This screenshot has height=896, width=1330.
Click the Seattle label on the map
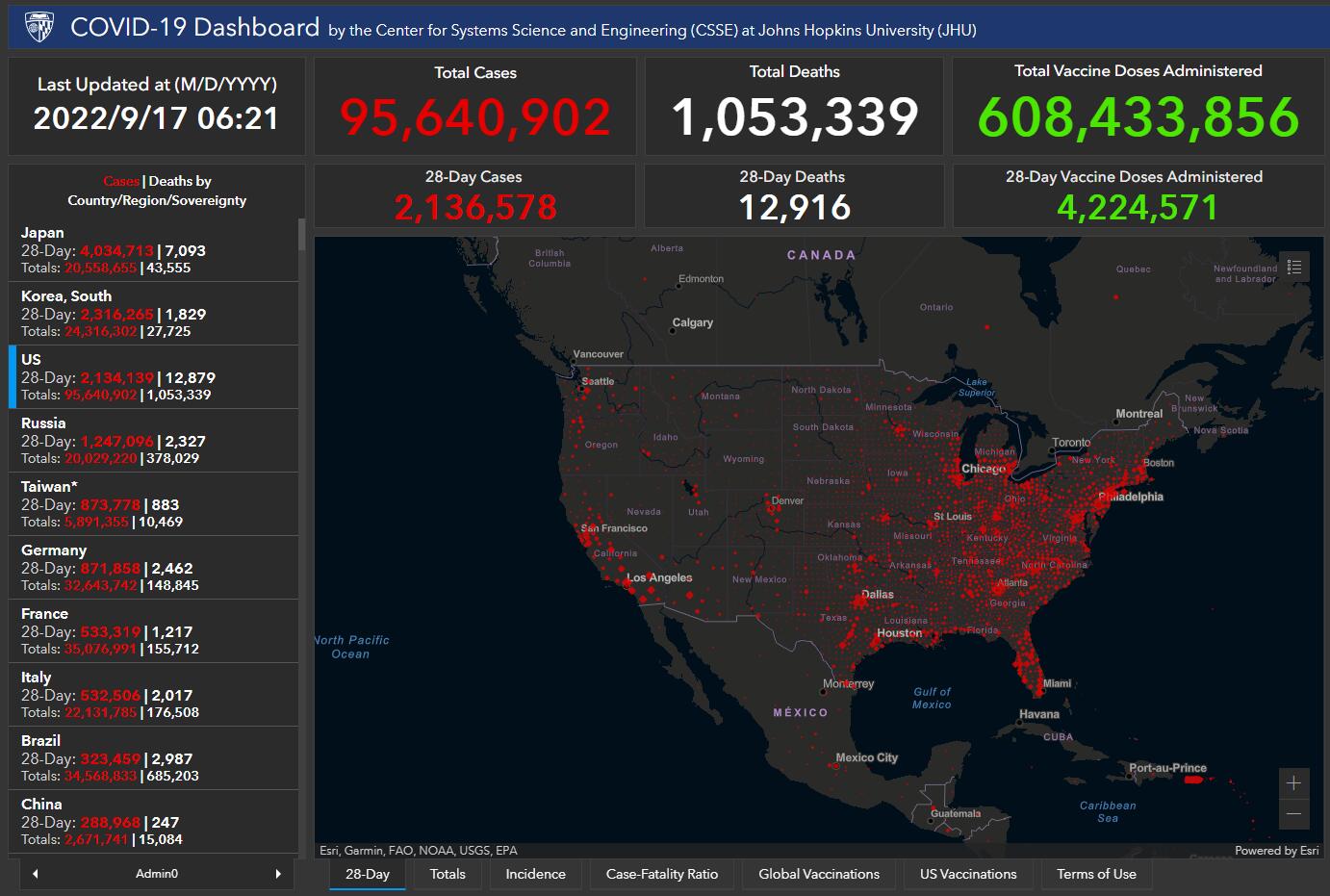[x=598, y=381]
